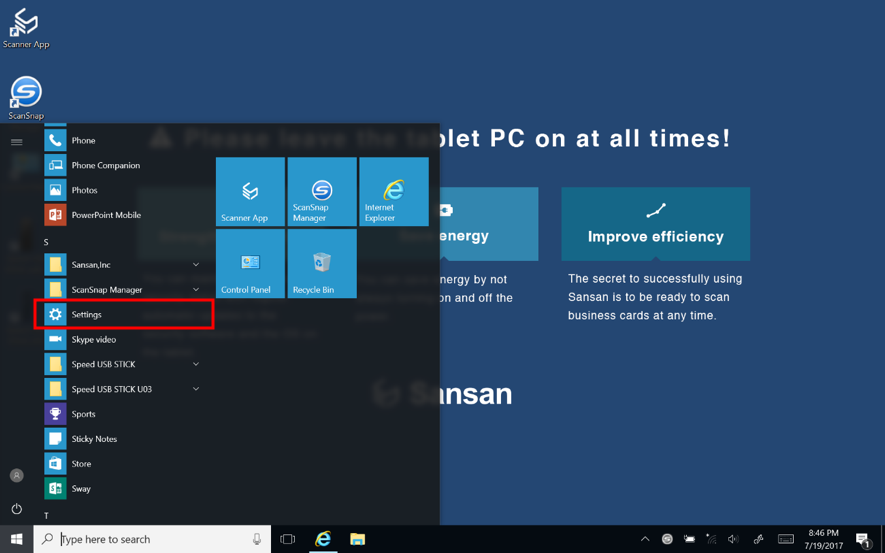
Task: Click the Windows Start button
Action: [x=17, y=539]
